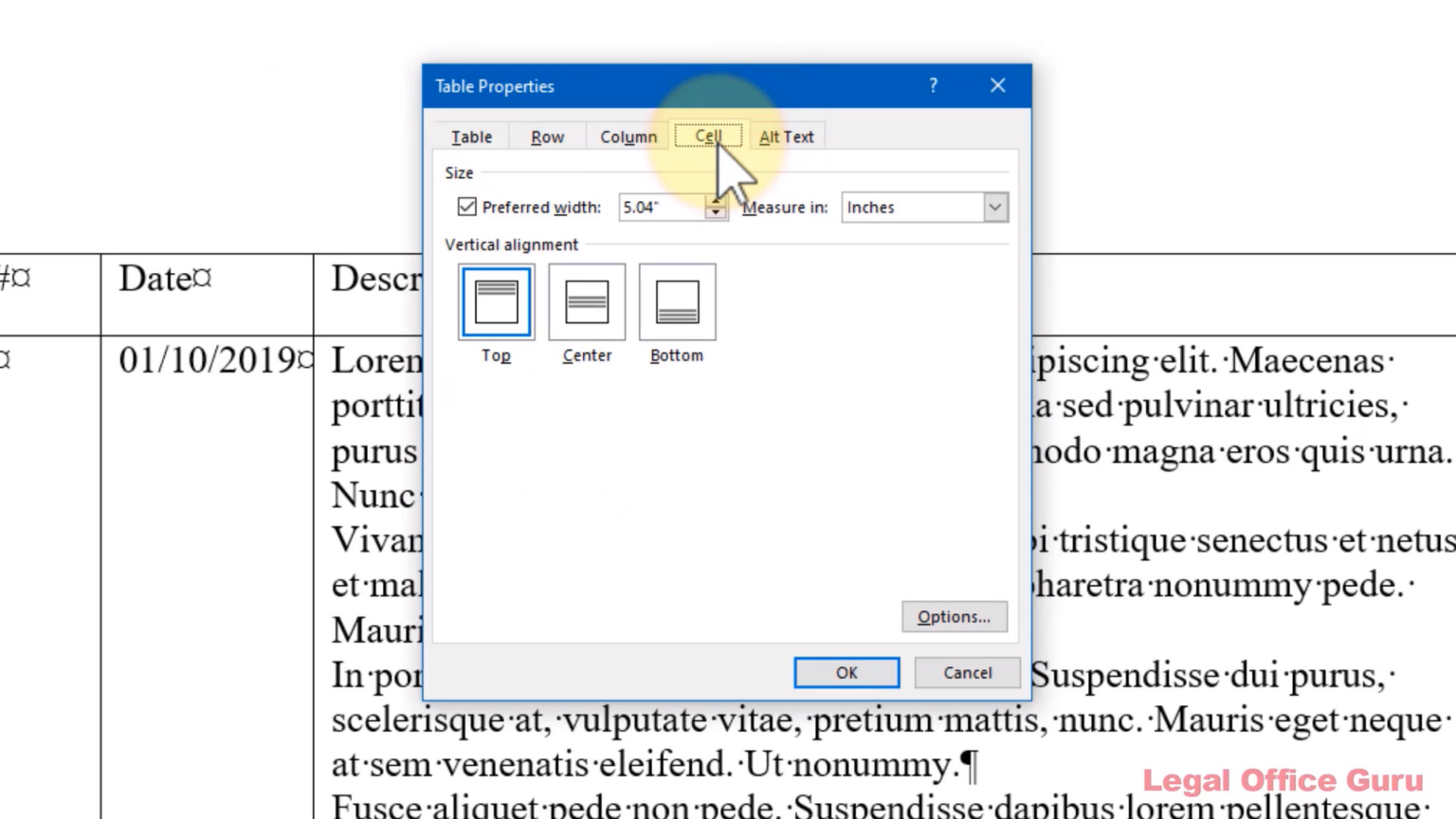This screenshot has height=819, width=1456.
Task: Edit the width value field
Action: tap(659, 207)
